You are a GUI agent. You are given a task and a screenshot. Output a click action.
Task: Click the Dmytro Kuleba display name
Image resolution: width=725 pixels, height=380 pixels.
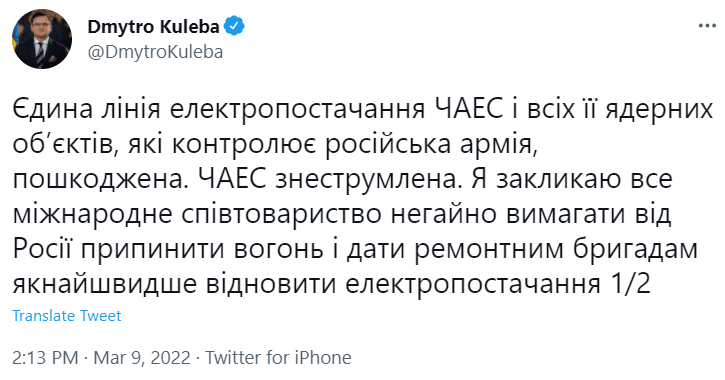pos(154,26)
